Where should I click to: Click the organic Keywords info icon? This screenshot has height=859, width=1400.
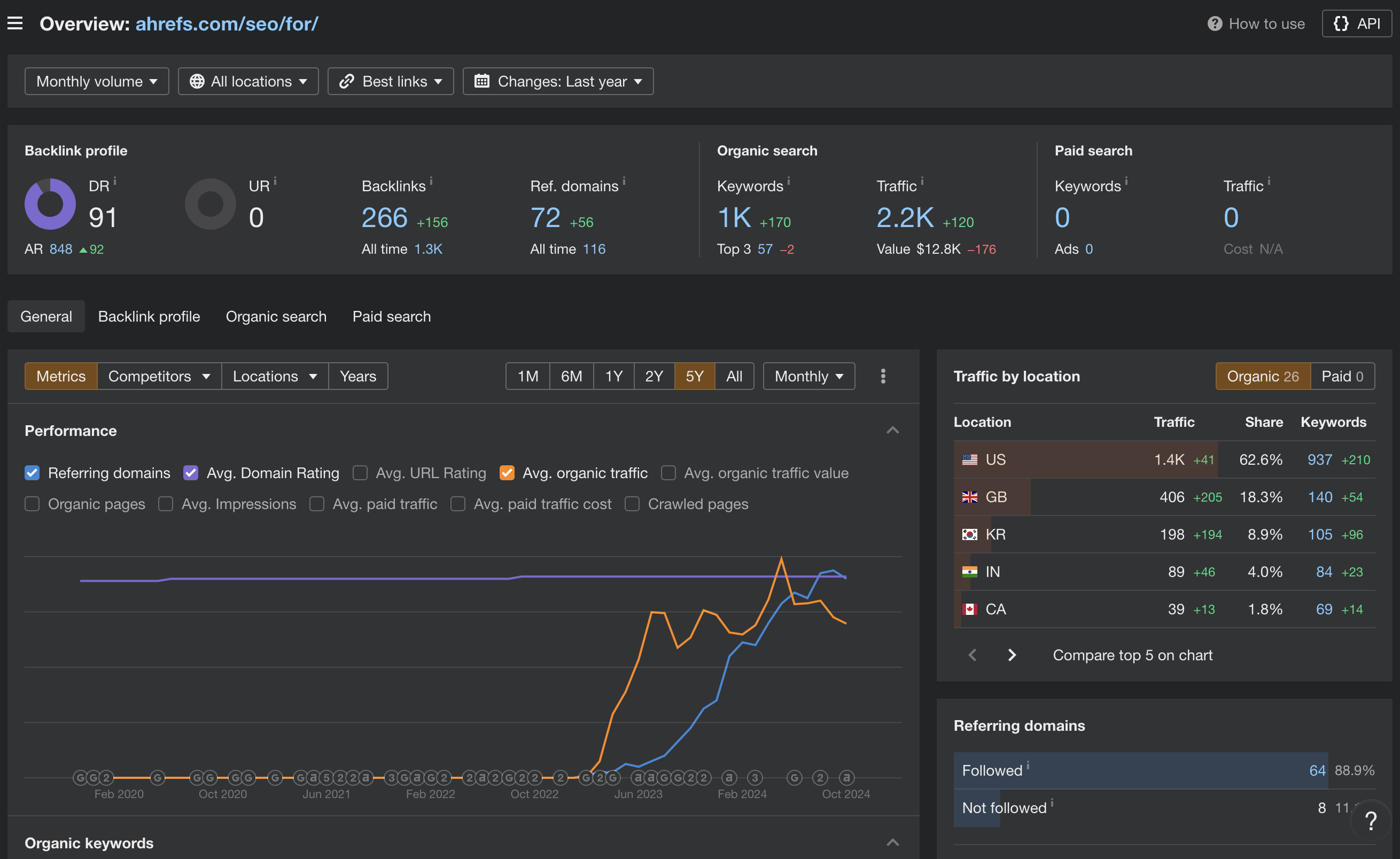click(789, 181)
